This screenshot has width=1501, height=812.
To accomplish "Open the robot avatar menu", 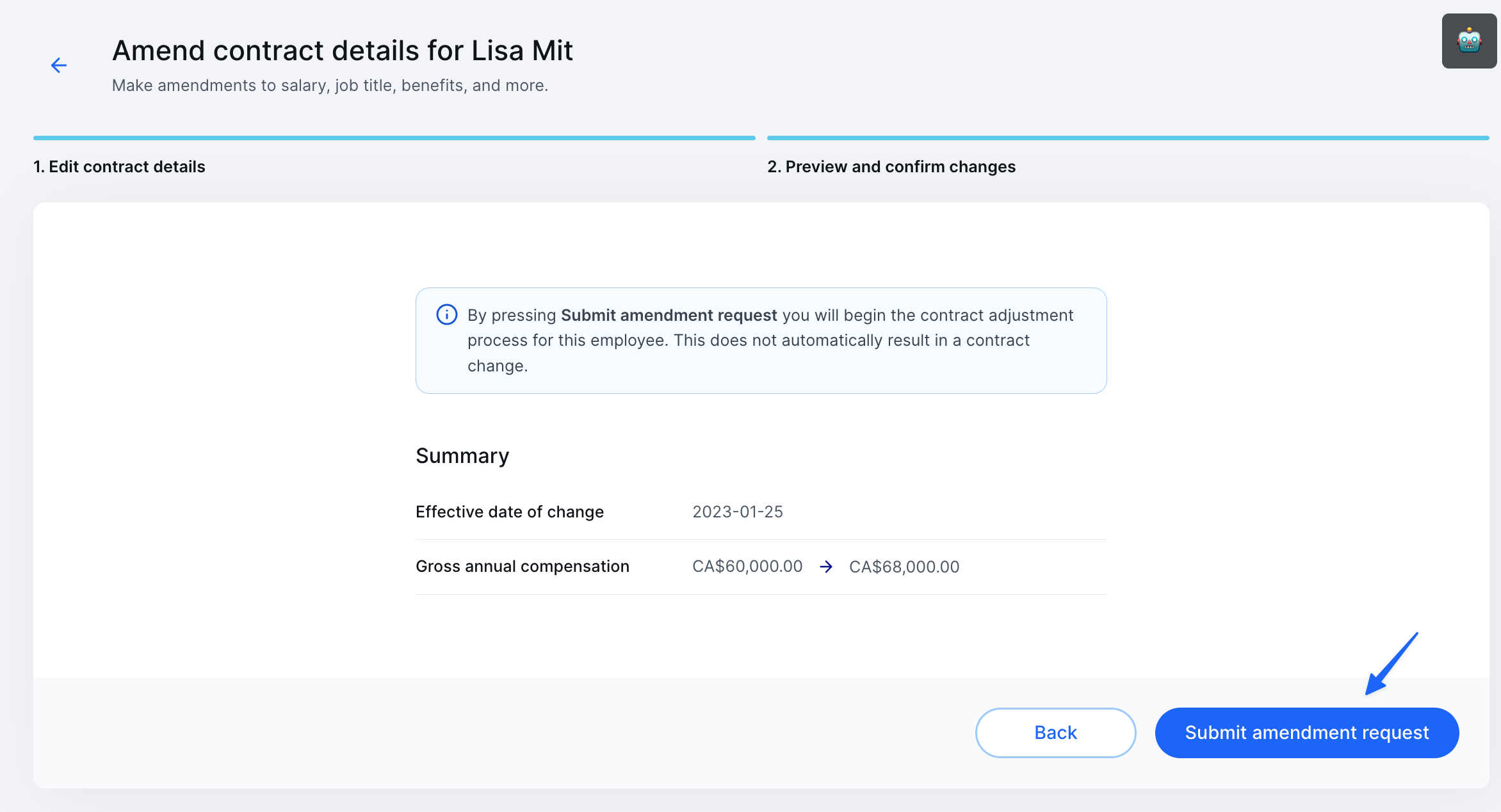I will [x=1468, y=41].
